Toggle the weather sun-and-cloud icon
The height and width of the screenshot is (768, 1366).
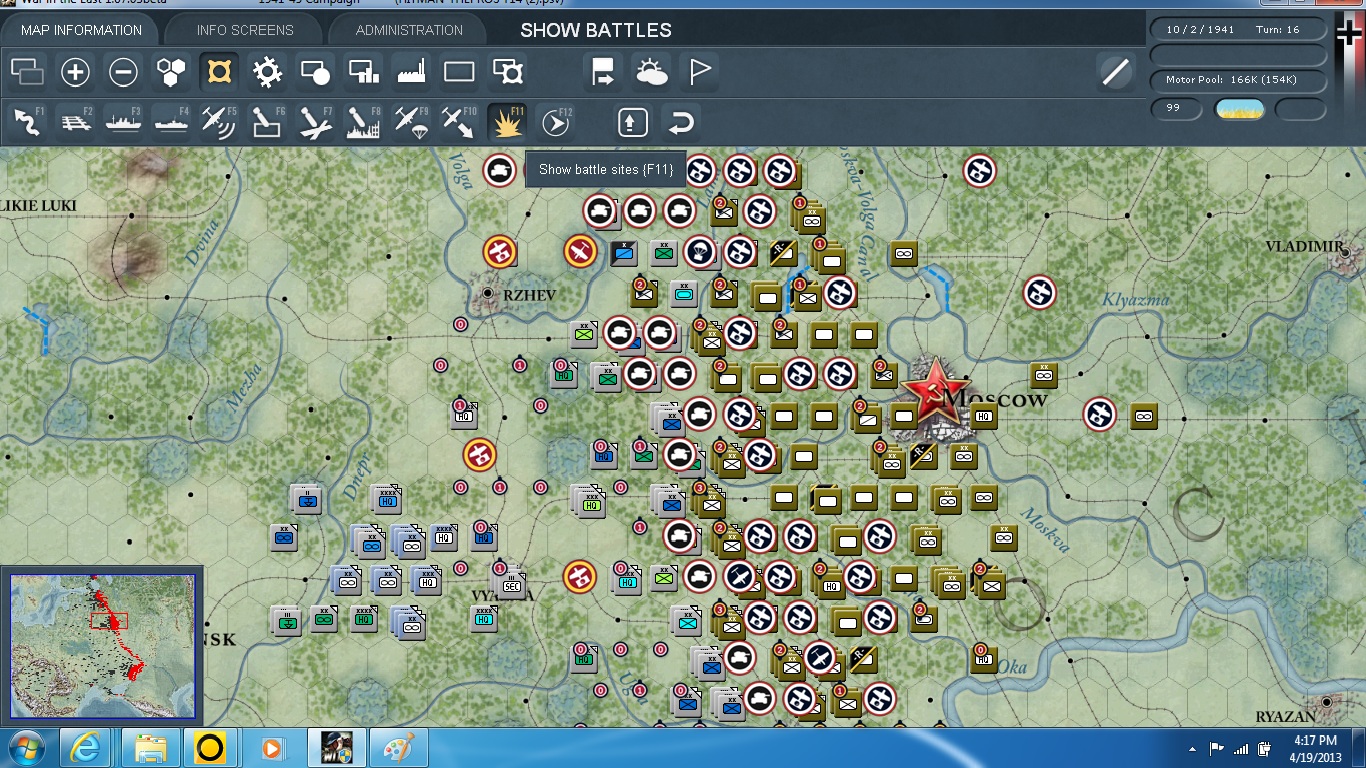click(651, 71)
